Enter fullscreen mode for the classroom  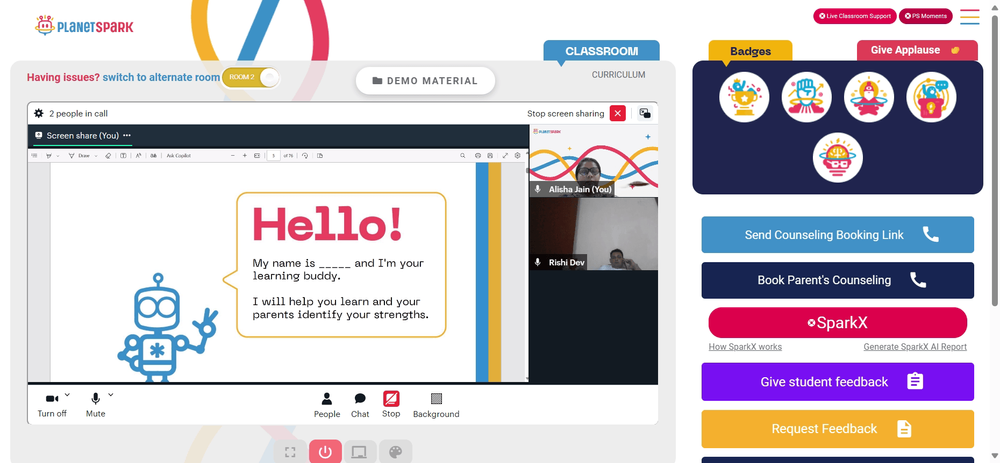coord(290,452)
